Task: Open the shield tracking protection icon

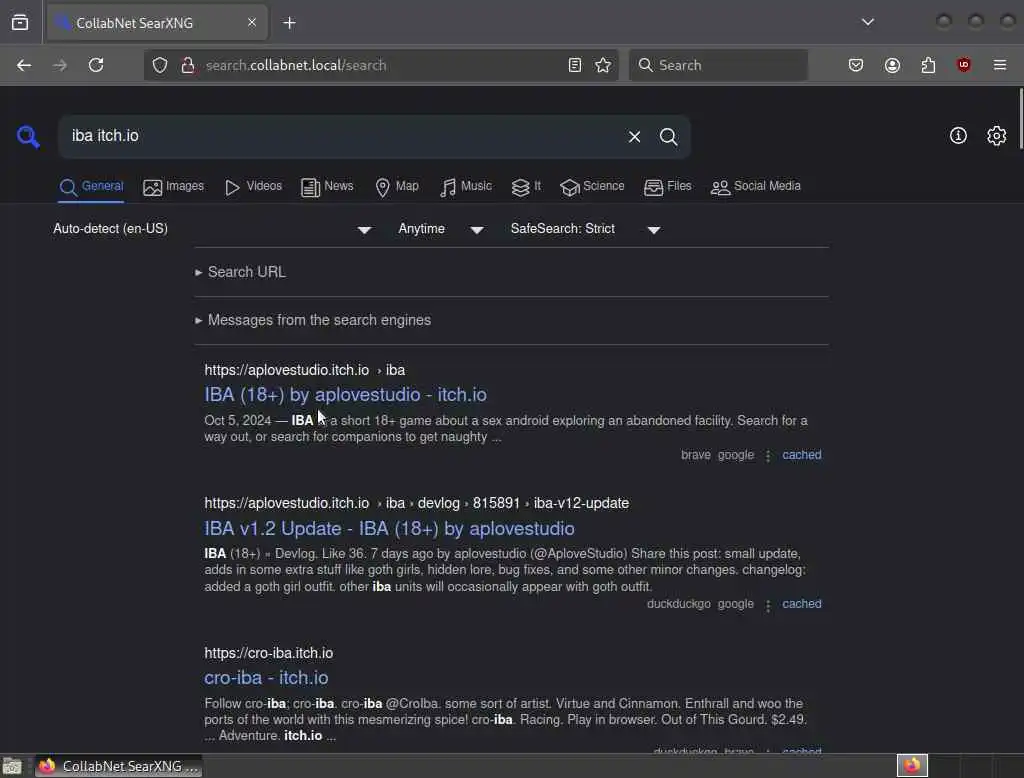Action: click(x=160, y=65)
